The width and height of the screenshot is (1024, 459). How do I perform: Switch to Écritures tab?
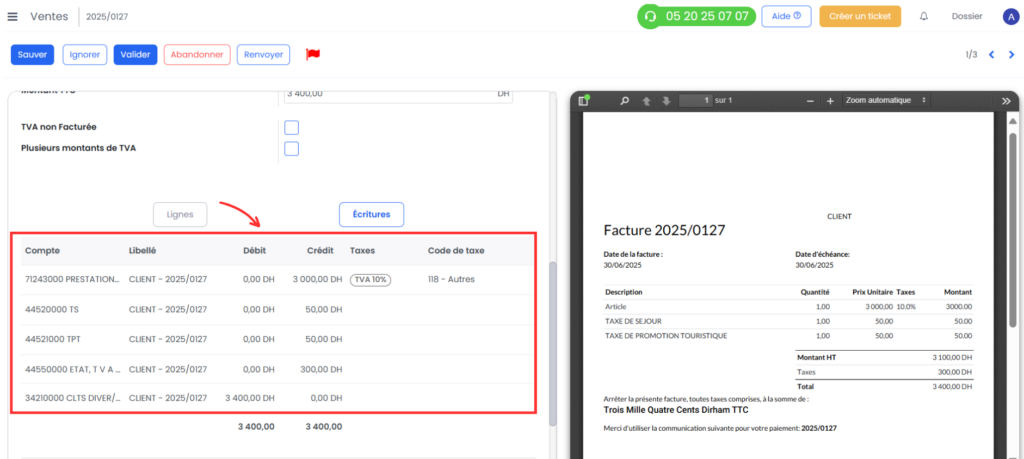tap(372, 214)
